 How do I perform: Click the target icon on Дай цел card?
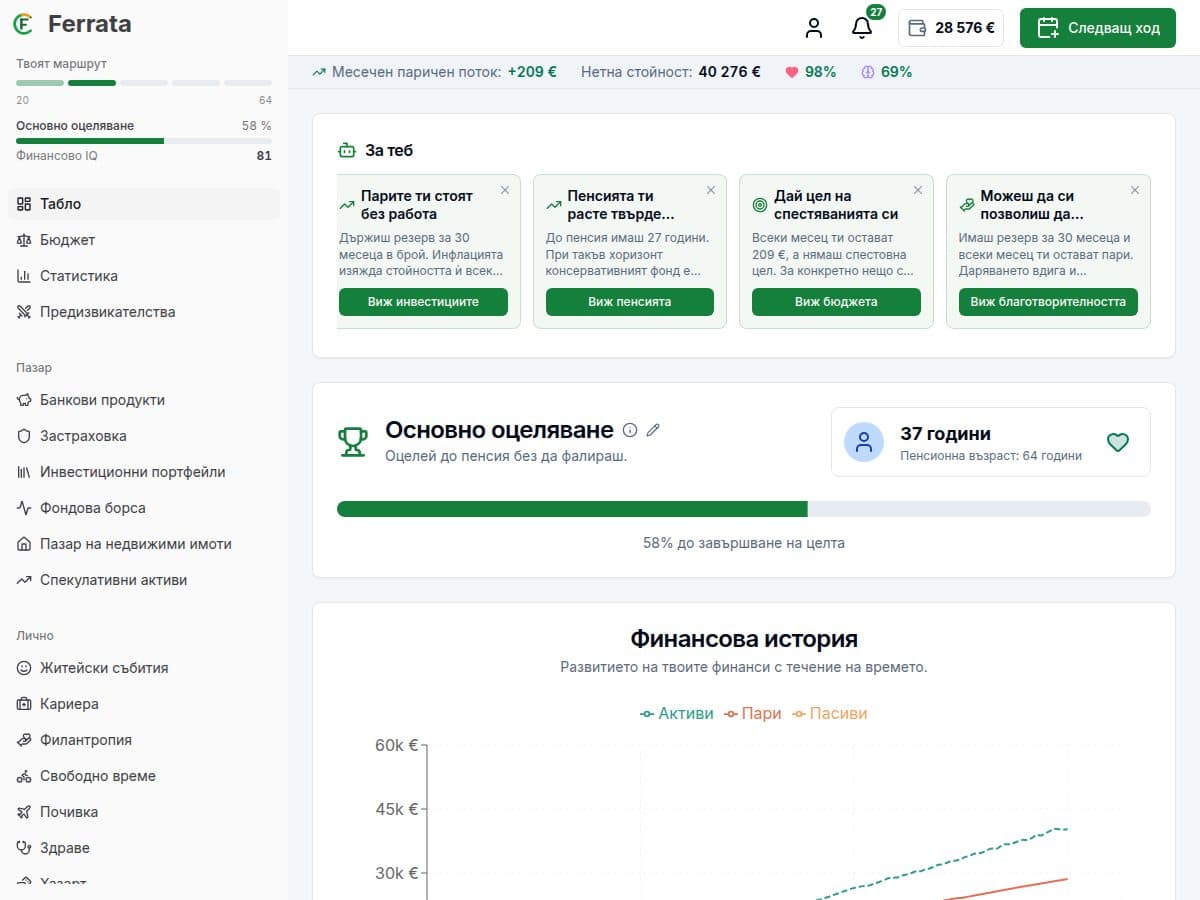760,205
